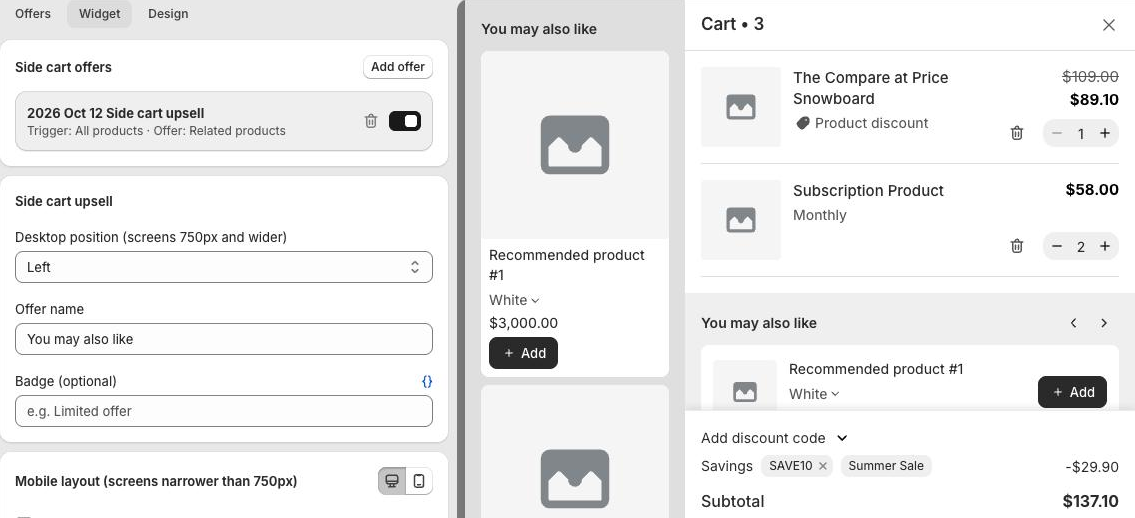This screenshot has height=518, width=1135.
Task: Open the Desktop position dropdown
Action: pos(224,267)
